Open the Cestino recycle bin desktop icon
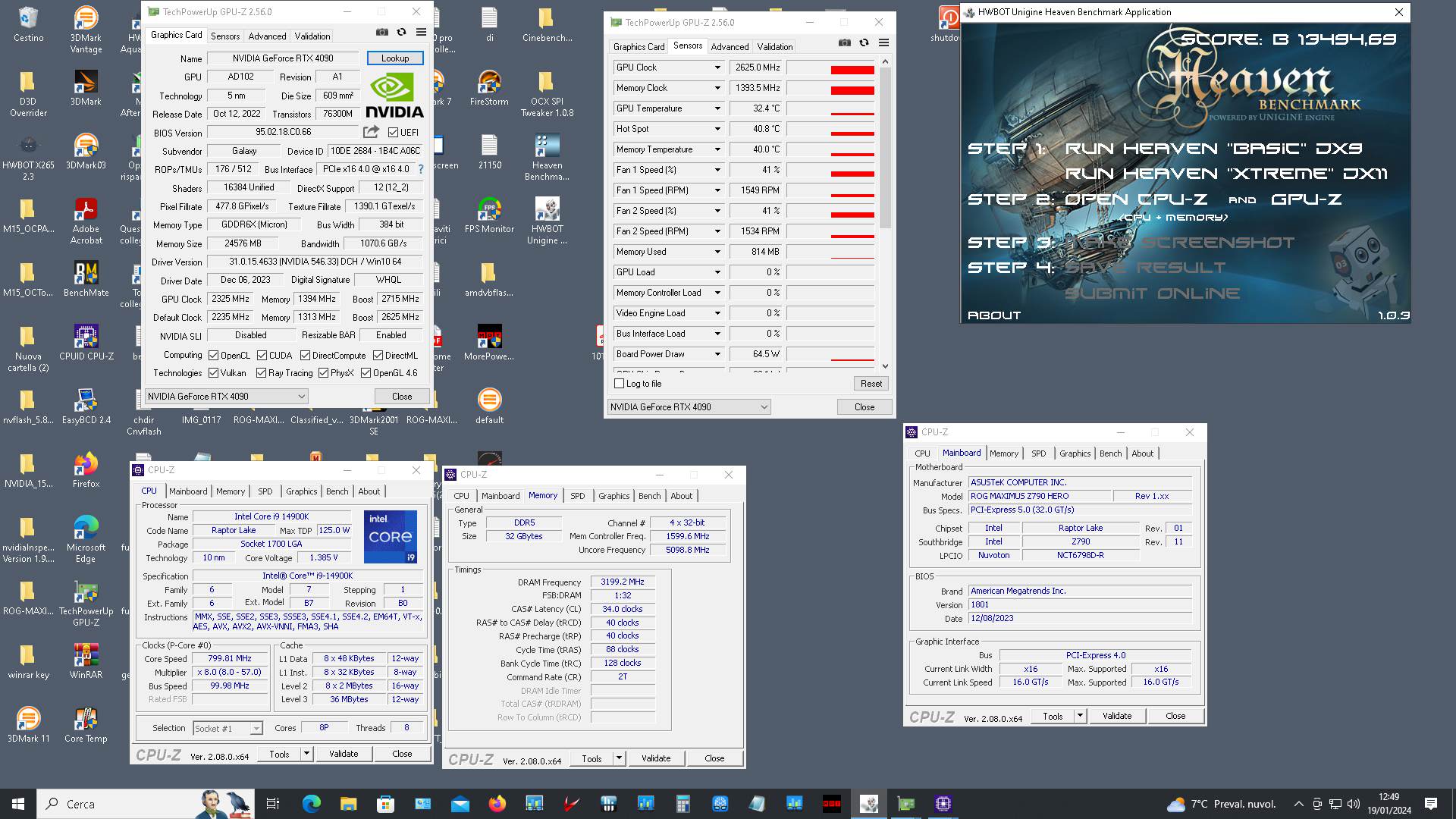Viewport: 1456px width, 819px height. pyautogui.click(x=28, y=24)
